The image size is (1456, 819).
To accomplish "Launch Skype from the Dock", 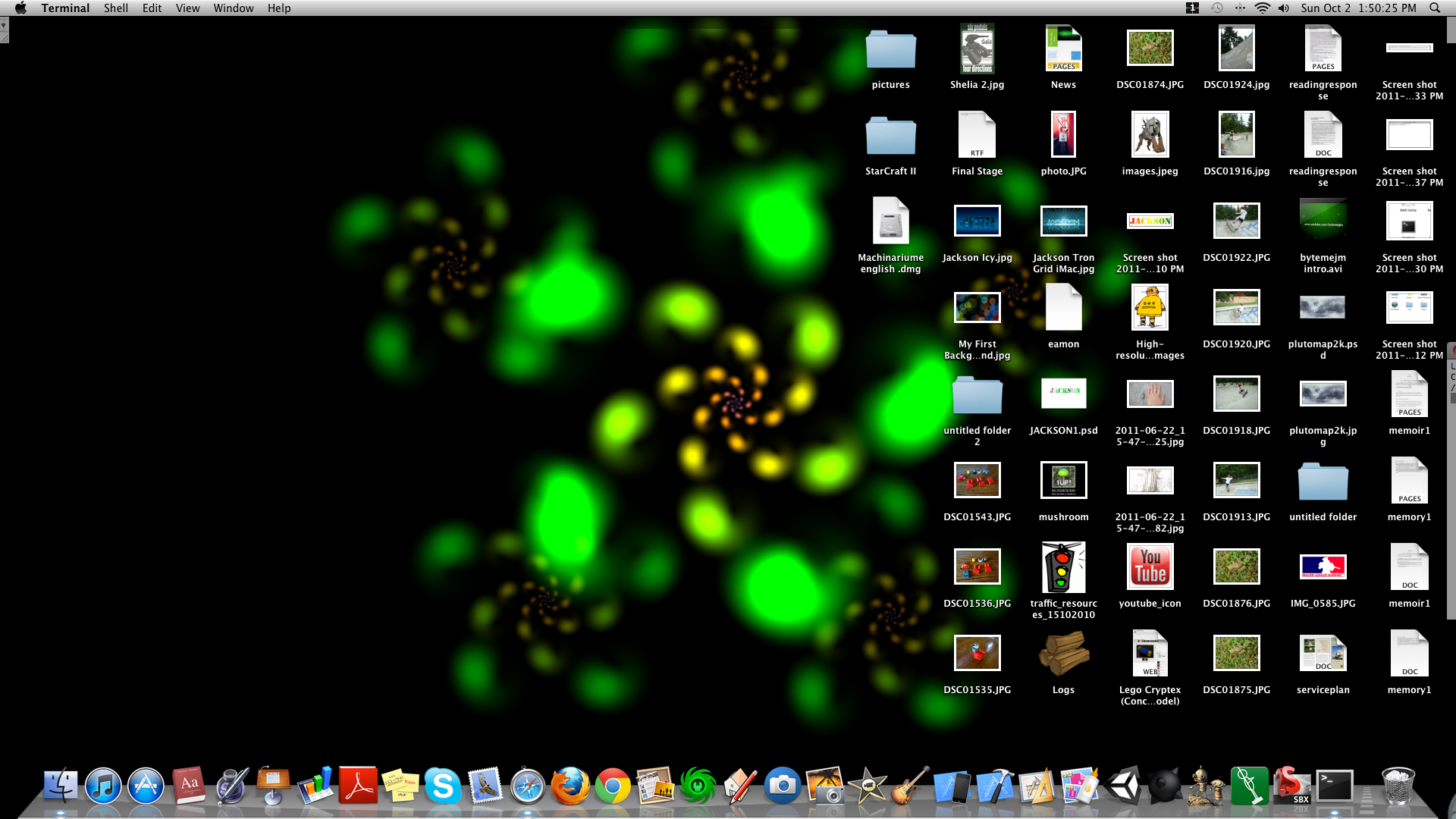I will click(444, 786).
